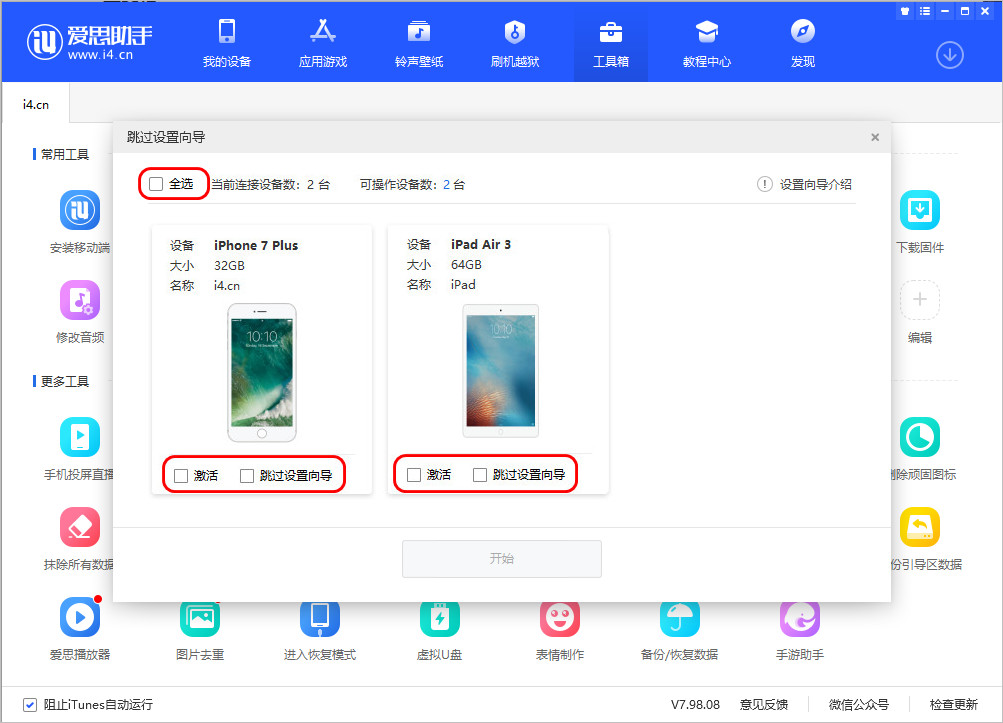Tick the 全选 checkbox

pyautogui.click(x=156, y=184)
